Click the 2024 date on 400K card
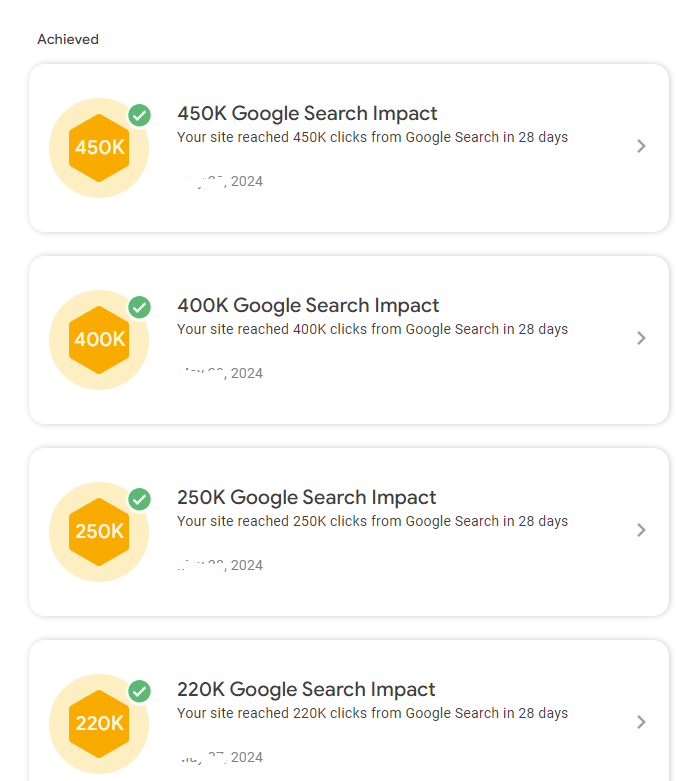683x781 pixels. pos(246,374)
